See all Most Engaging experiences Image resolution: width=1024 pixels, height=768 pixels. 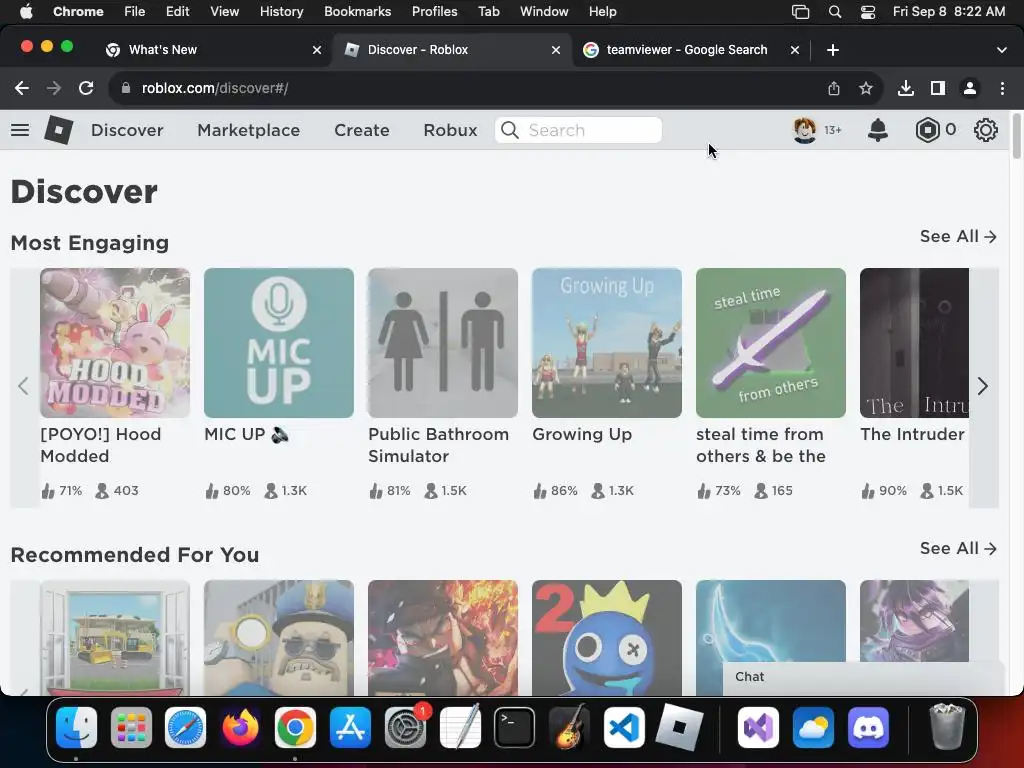coord(958,236)
